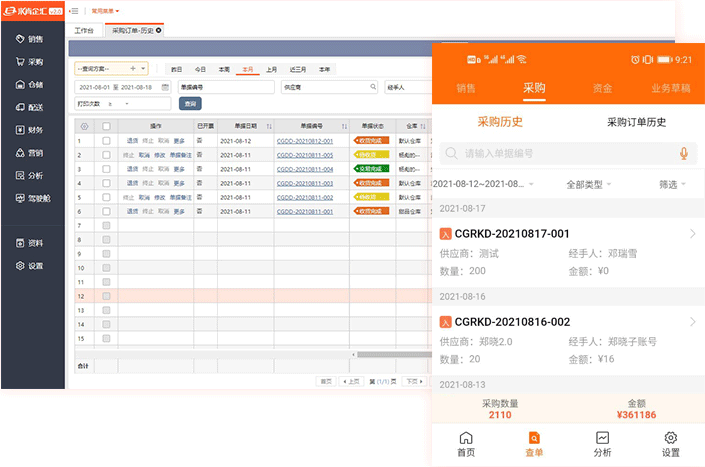The width and height of the screenshot is (705, 467).
Task: Tap the 设置 gear icon in mobile bar
Action: pyautogui.click(x=670, y=443)
